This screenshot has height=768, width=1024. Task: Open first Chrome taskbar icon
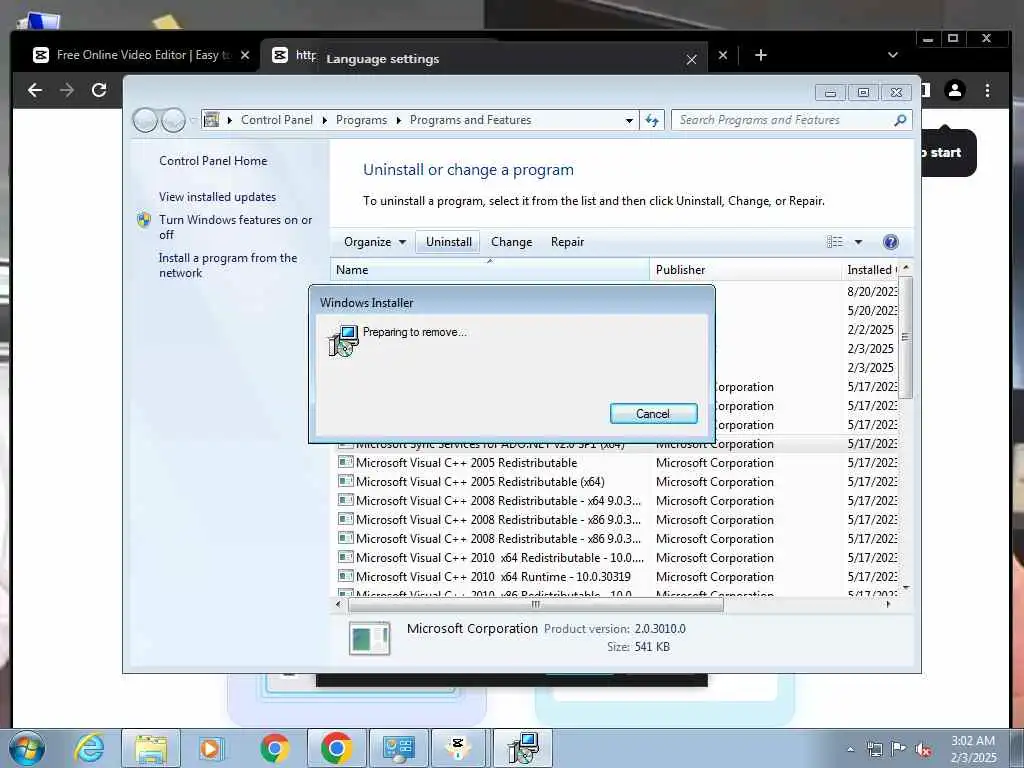[275, 748]
